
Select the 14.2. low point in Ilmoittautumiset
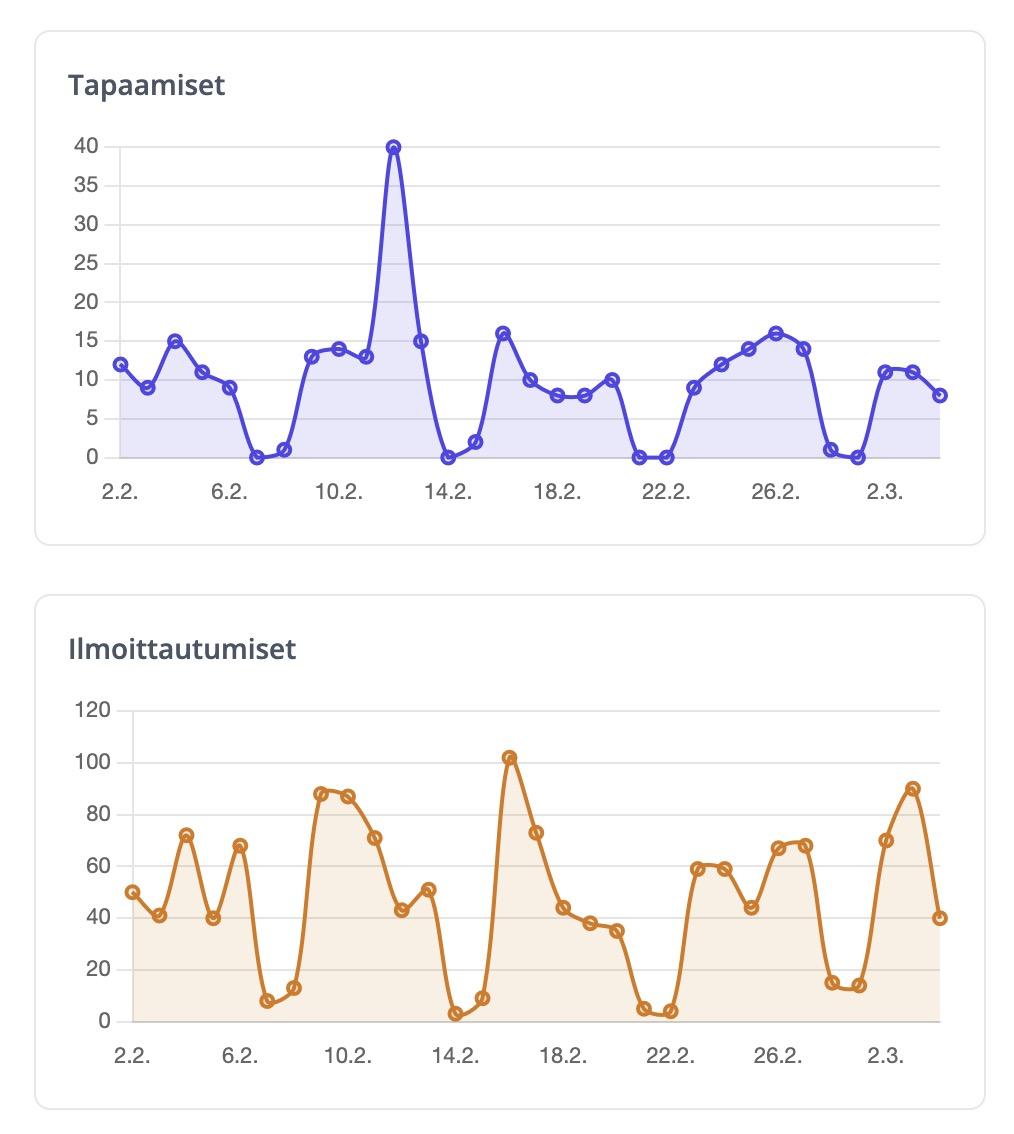(x=456, y=1014)
